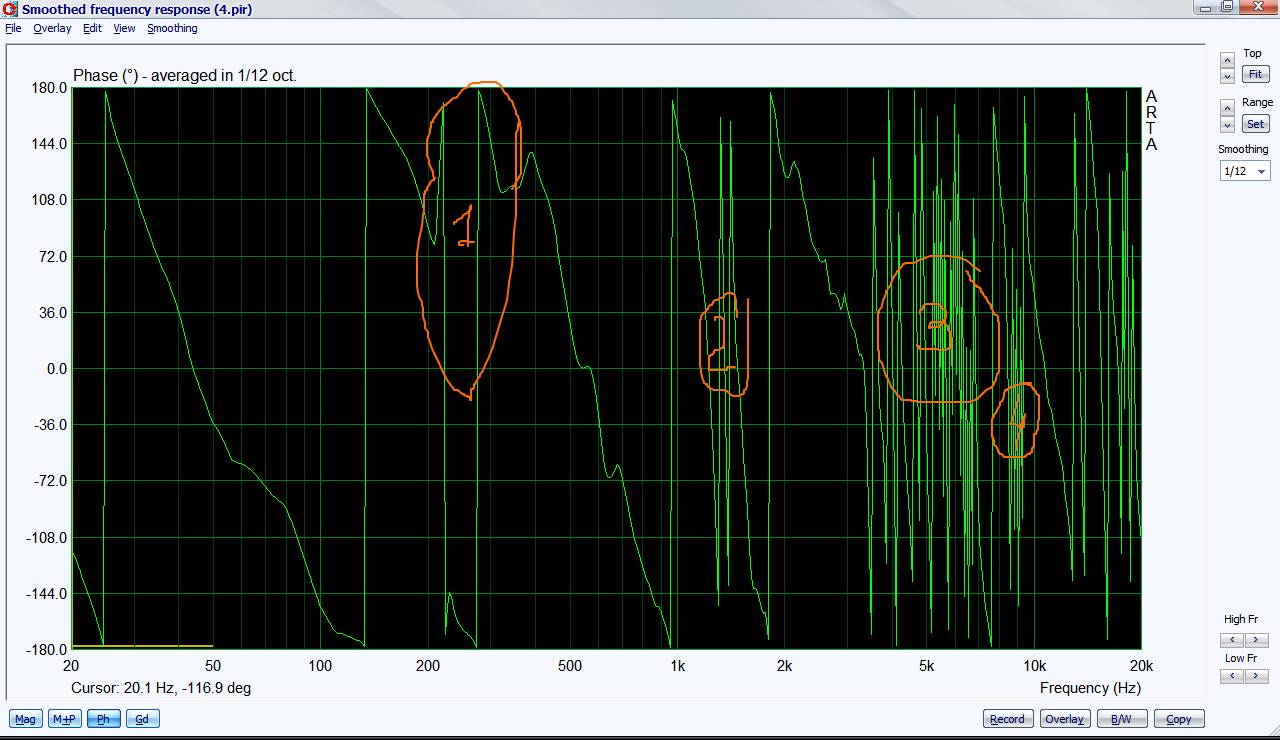Lower Range using its down arrow
The height and width of the screenshot is (740, 1280).
click(x=1227, y=125)
